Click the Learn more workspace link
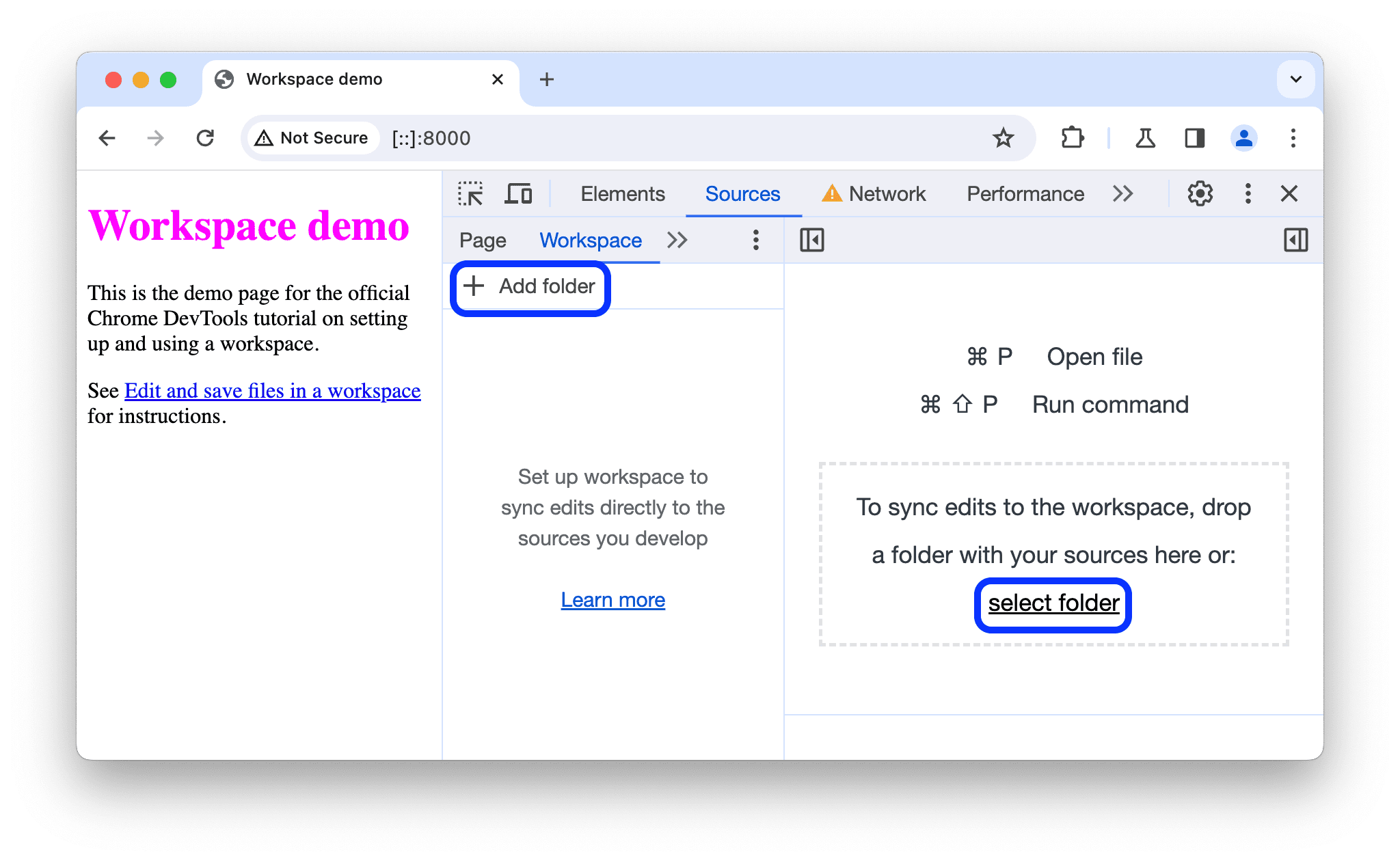 point(614,599)
